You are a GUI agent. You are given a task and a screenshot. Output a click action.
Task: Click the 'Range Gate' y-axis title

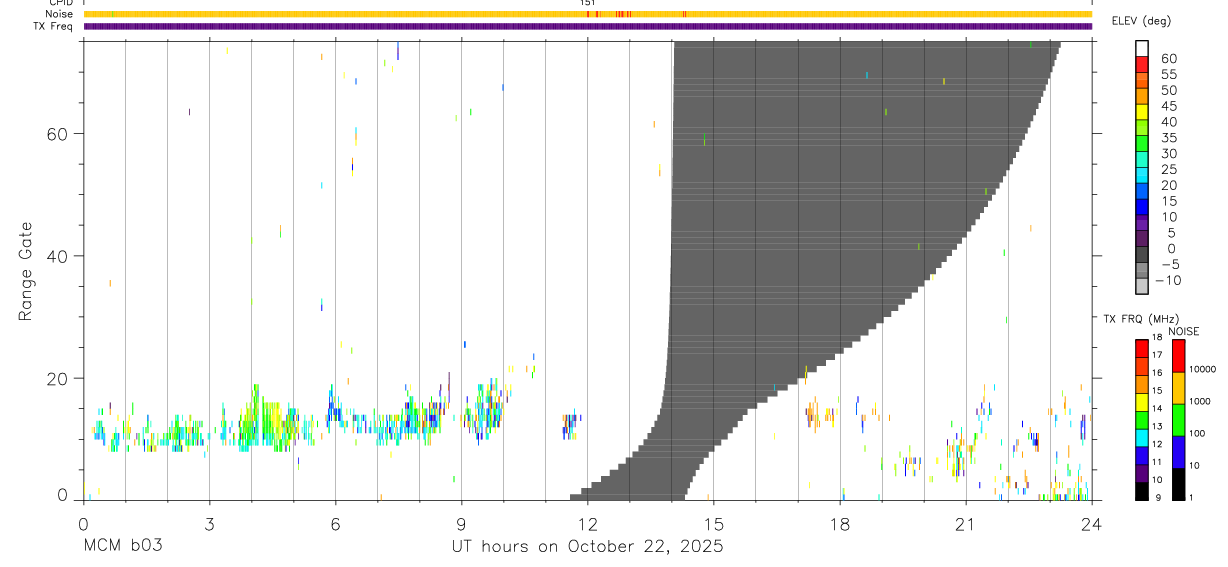[x=26, y=272]
